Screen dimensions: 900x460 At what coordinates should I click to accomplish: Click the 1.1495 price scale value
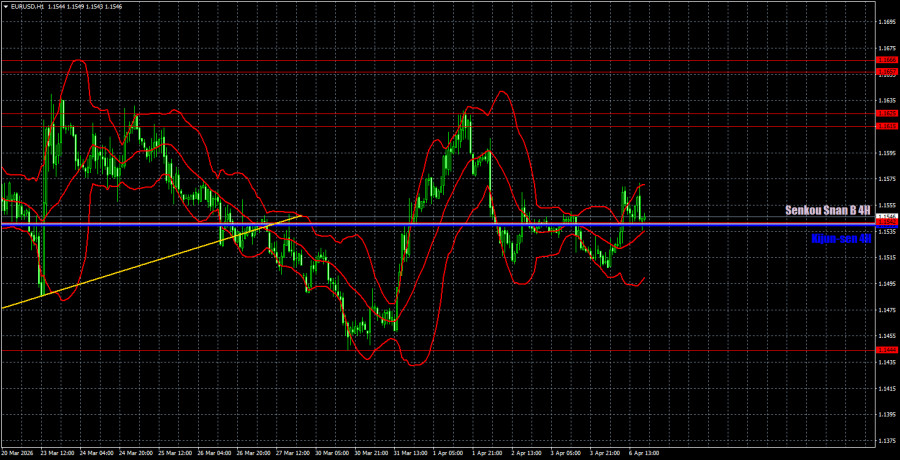pos(887,284)
